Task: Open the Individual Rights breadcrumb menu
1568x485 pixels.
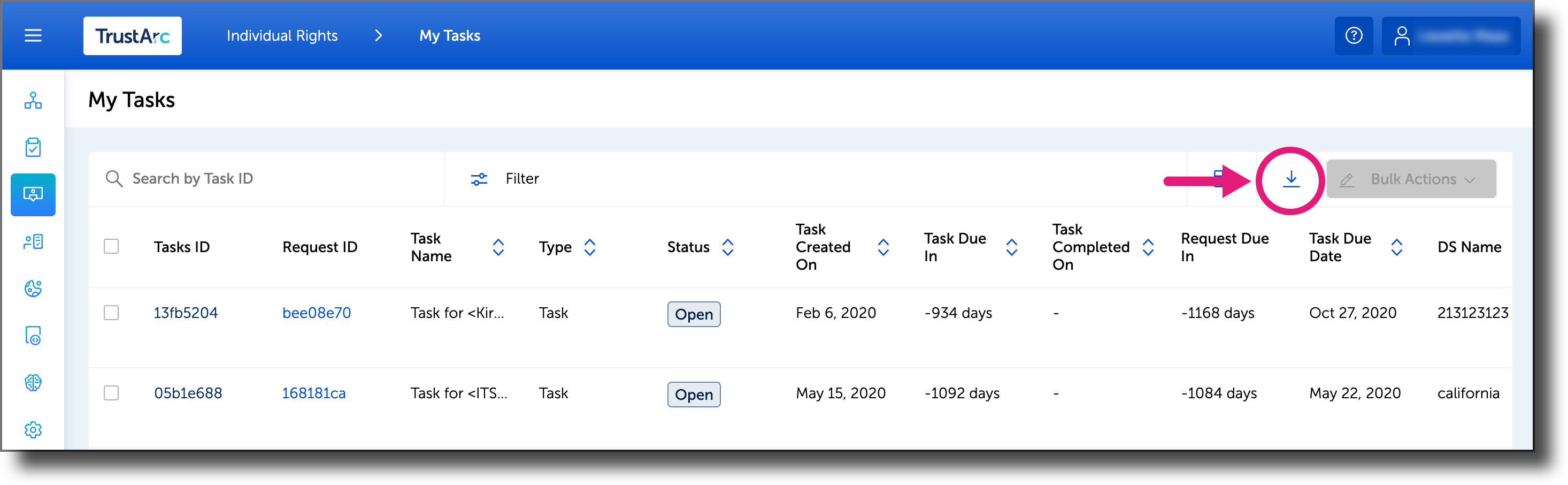Action: 282,35
